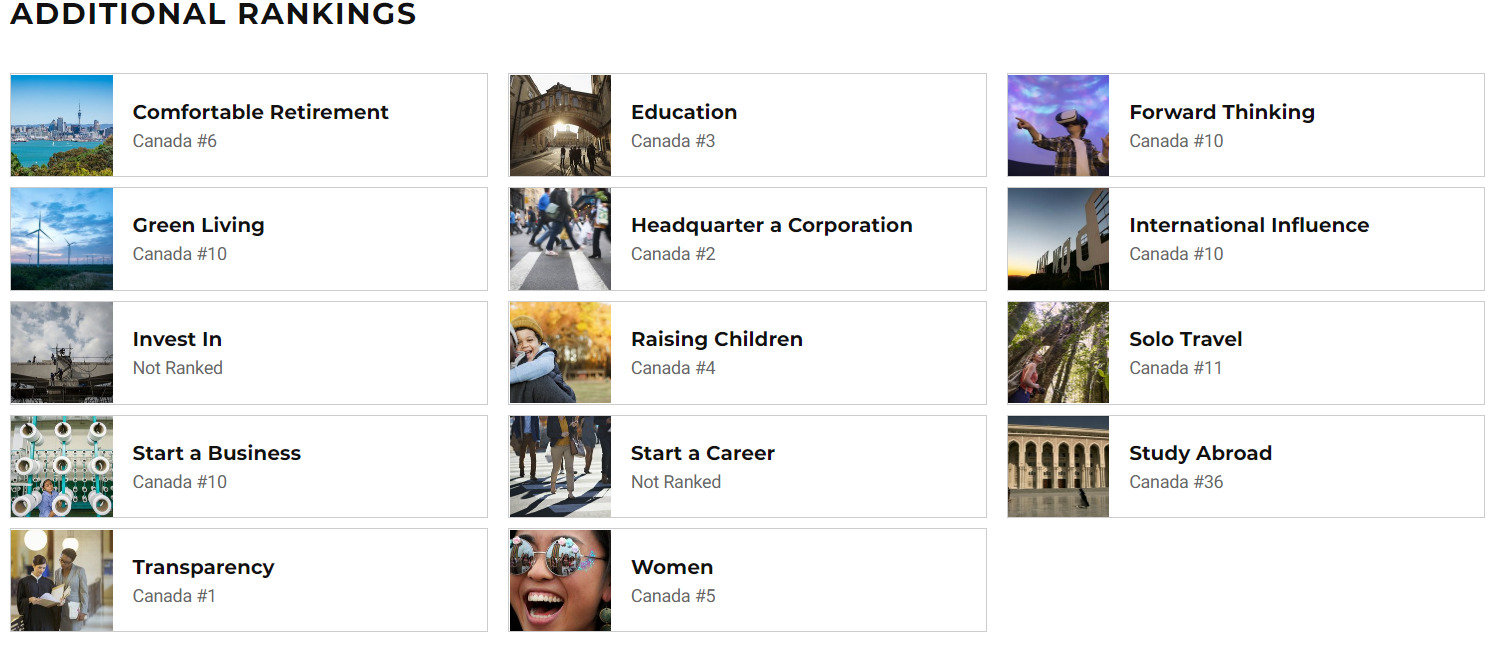Select the Start a Business factory thumbnail
The image size is (1500, 667).
click(x=61, y=467)
